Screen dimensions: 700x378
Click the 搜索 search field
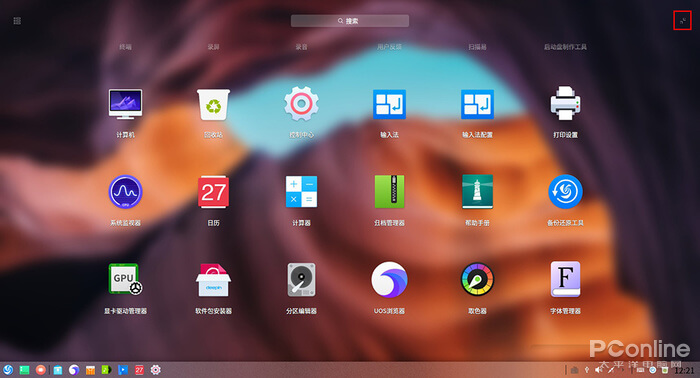pyautogui.click(x=350, y=21)
